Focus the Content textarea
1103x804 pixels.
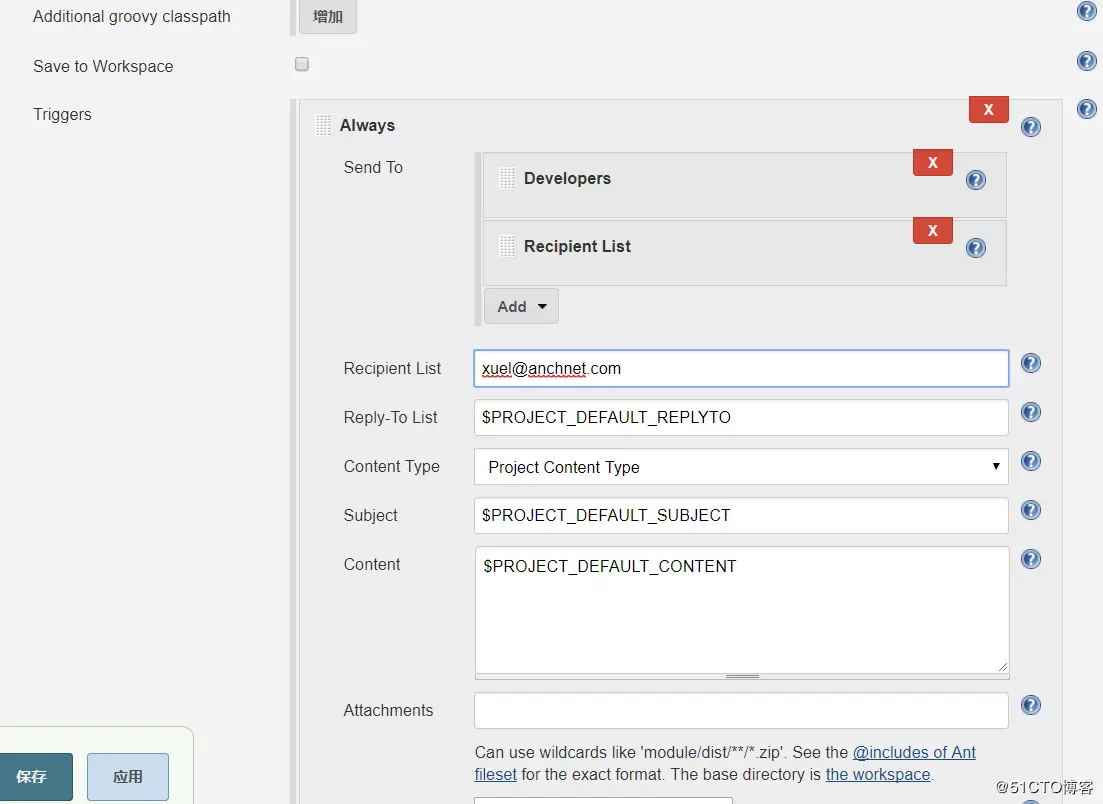pyautogui.click(x=742, y=610)
